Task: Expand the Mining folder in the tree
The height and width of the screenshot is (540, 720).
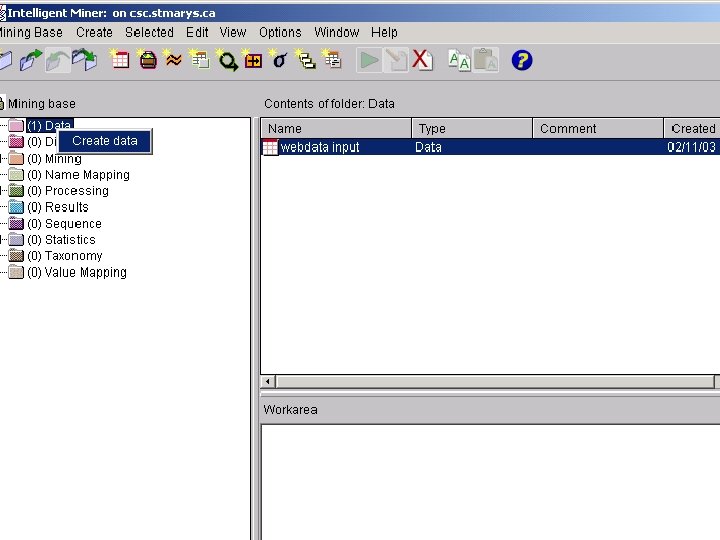Action: 2,159
